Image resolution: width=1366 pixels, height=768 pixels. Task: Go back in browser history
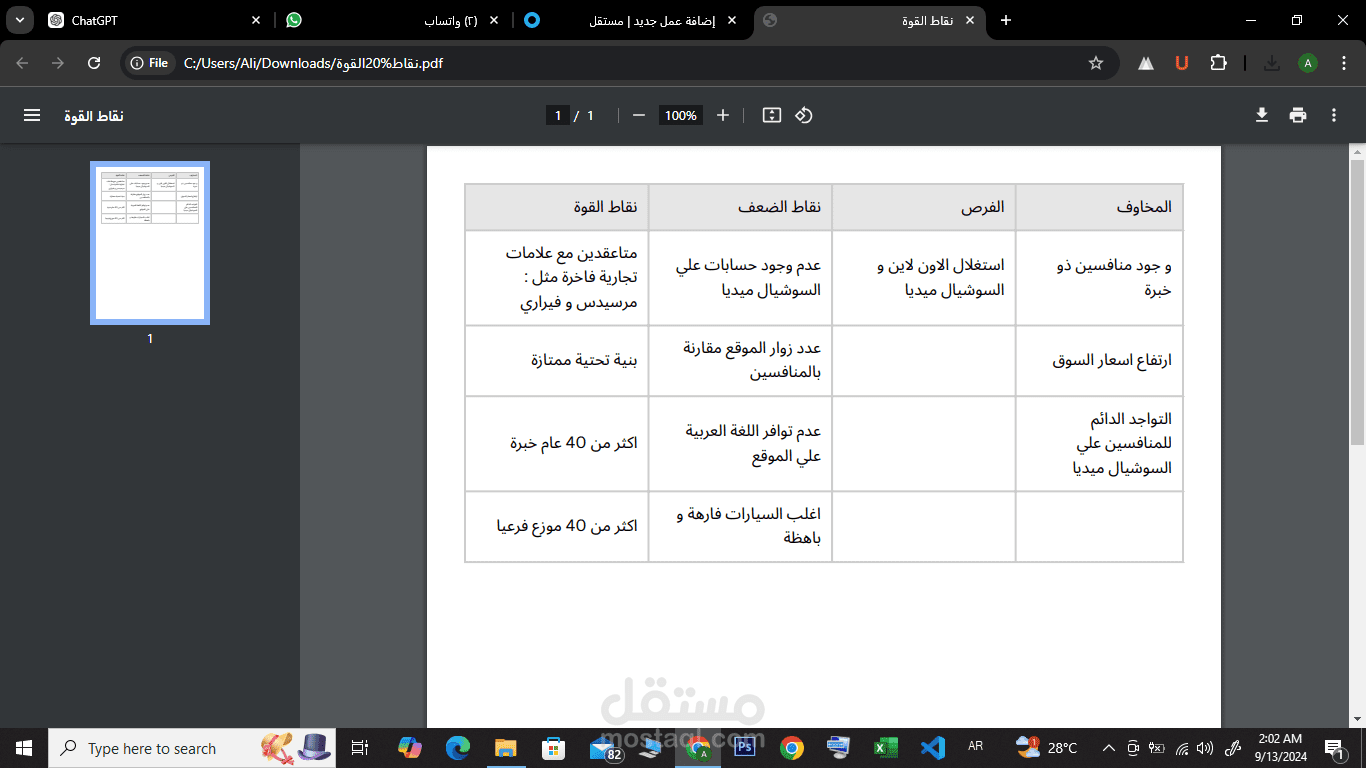[23, 63]
